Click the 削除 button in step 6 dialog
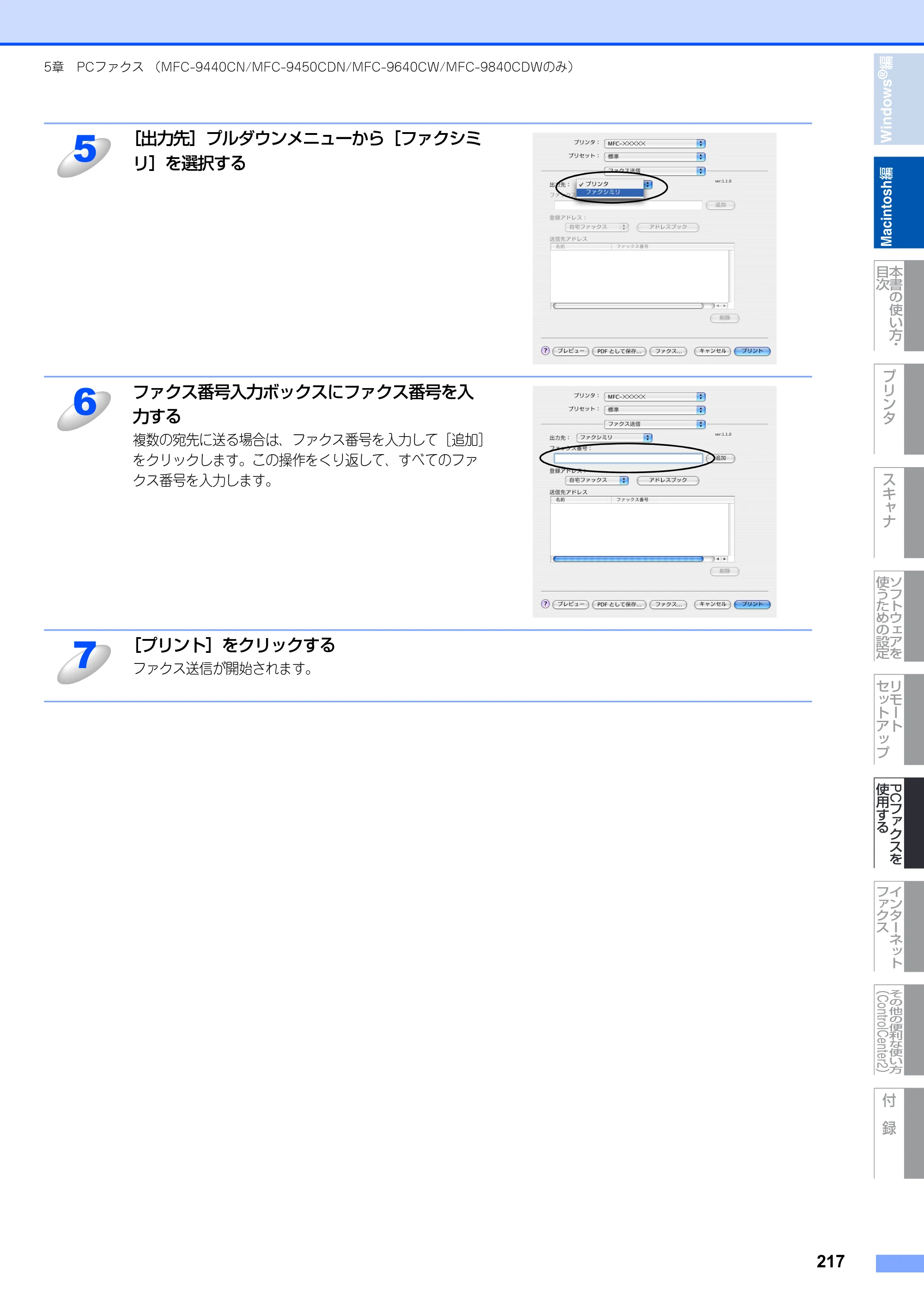 click(x=724, y=571)
